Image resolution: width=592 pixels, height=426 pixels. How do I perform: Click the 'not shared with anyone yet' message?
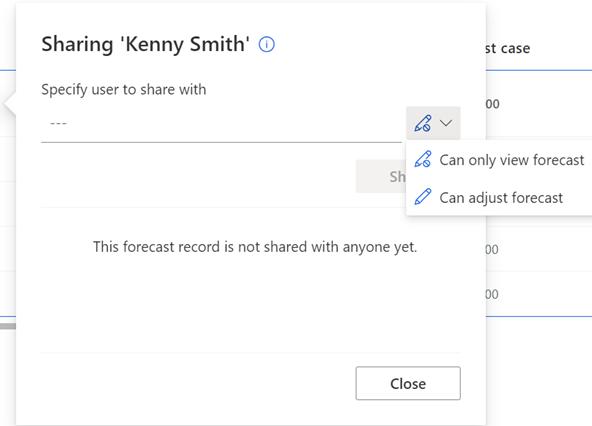(x=255, y=247)
